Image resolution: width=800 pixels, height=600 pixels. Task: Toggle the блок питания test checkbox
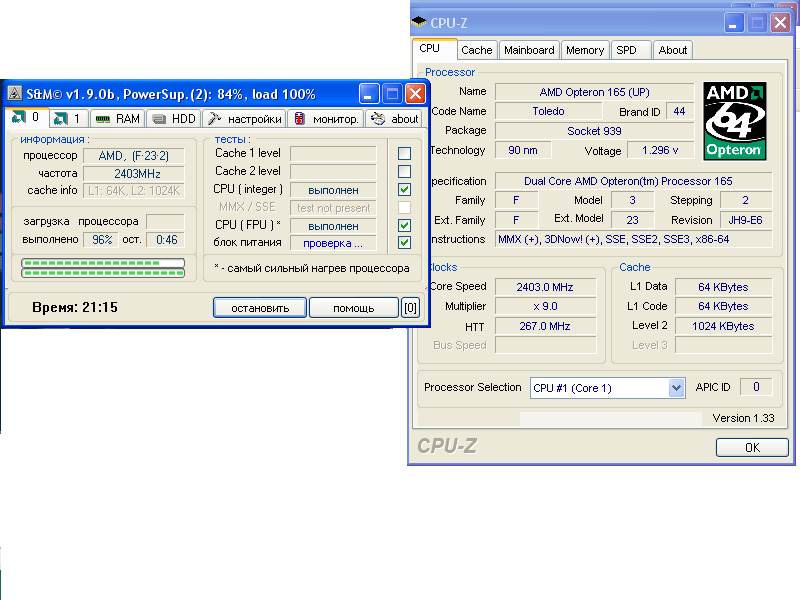coord(404,242)
